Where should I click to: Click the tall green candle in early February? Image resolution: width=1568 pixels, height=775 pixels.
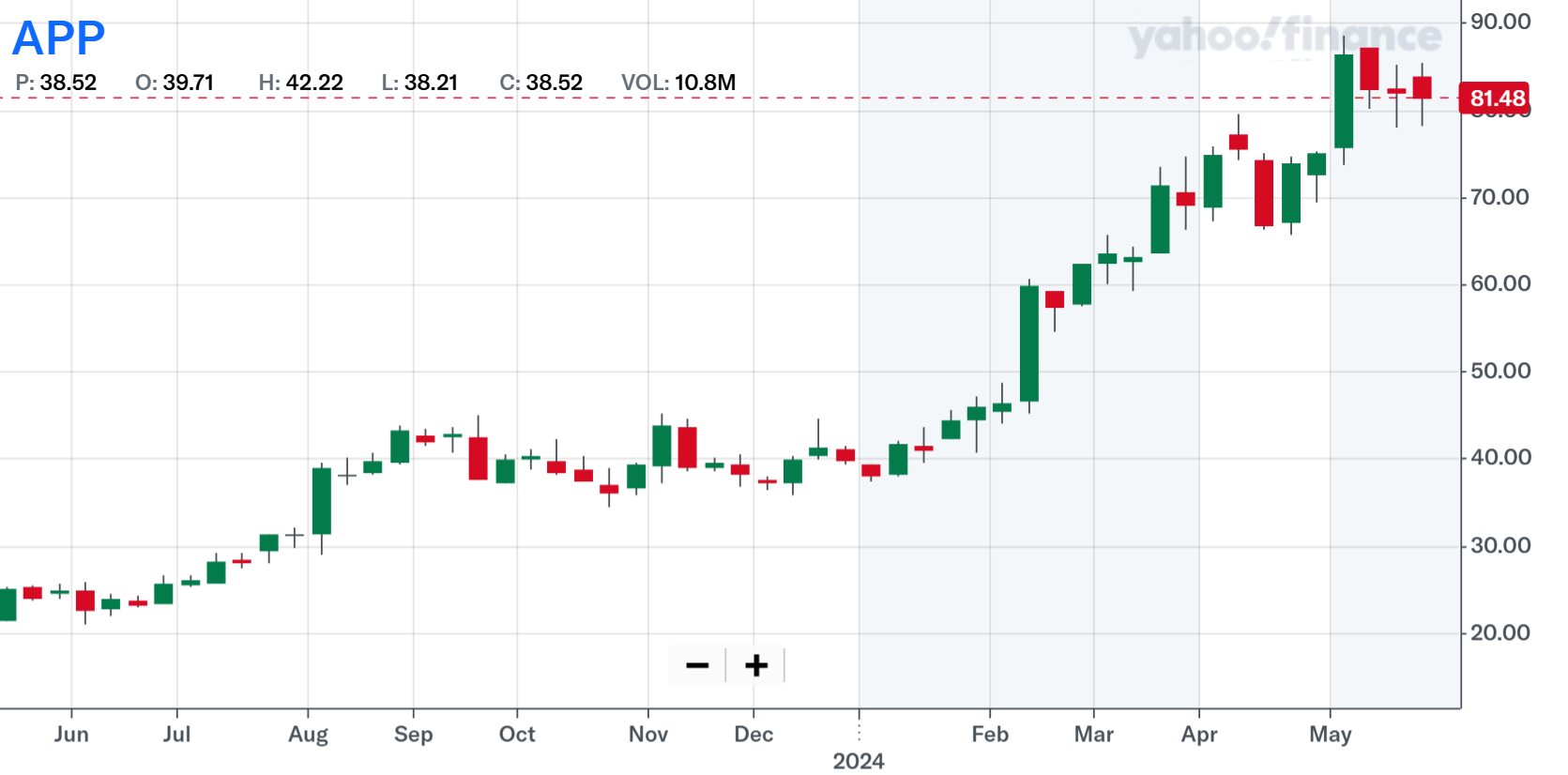pyautogui.click(x=1029, y=343)
